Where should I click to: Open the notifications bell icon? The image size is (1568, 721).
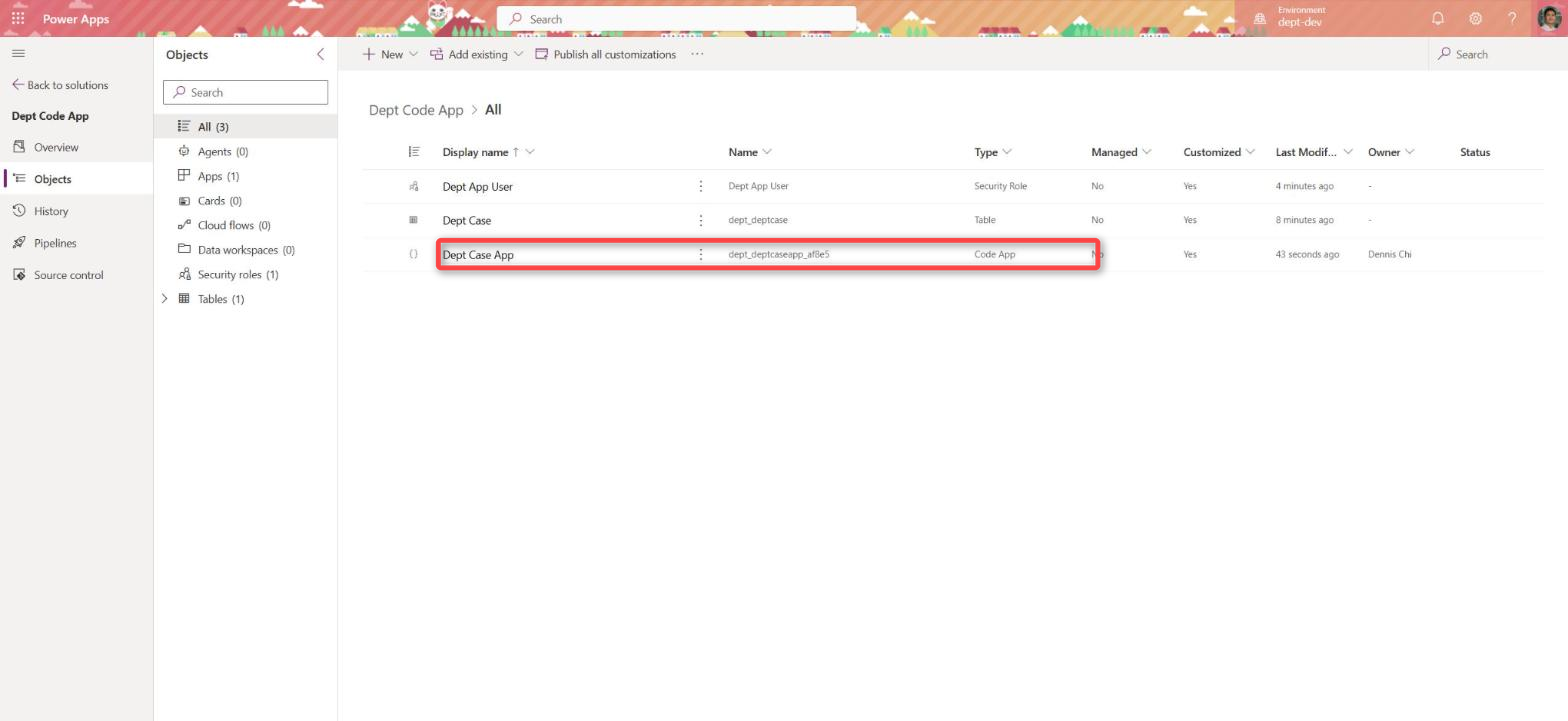point(1438,18)
